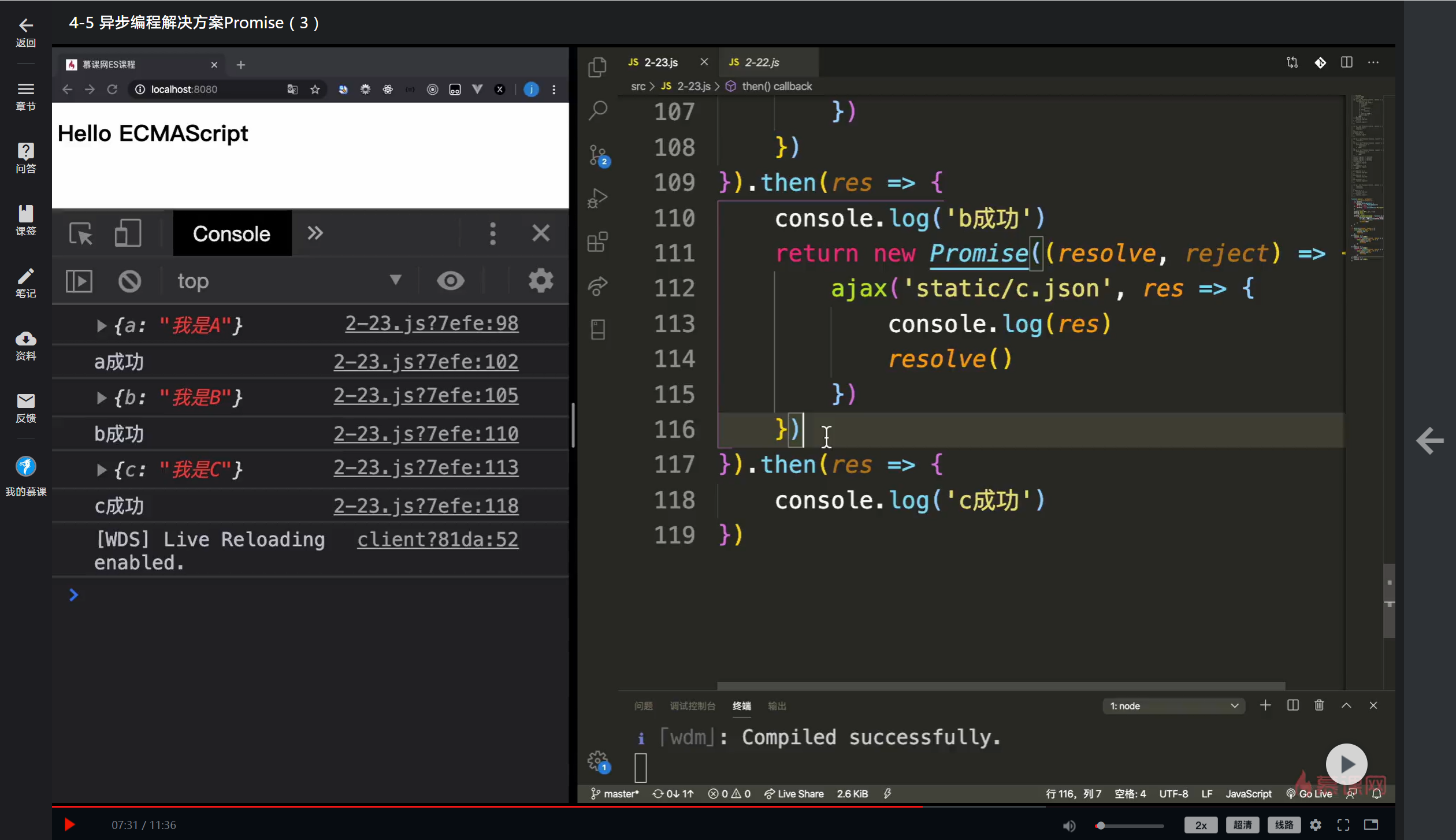Open the Run and Debug icon
Screen dimensions: 1456x840
(x=597, y=198)
